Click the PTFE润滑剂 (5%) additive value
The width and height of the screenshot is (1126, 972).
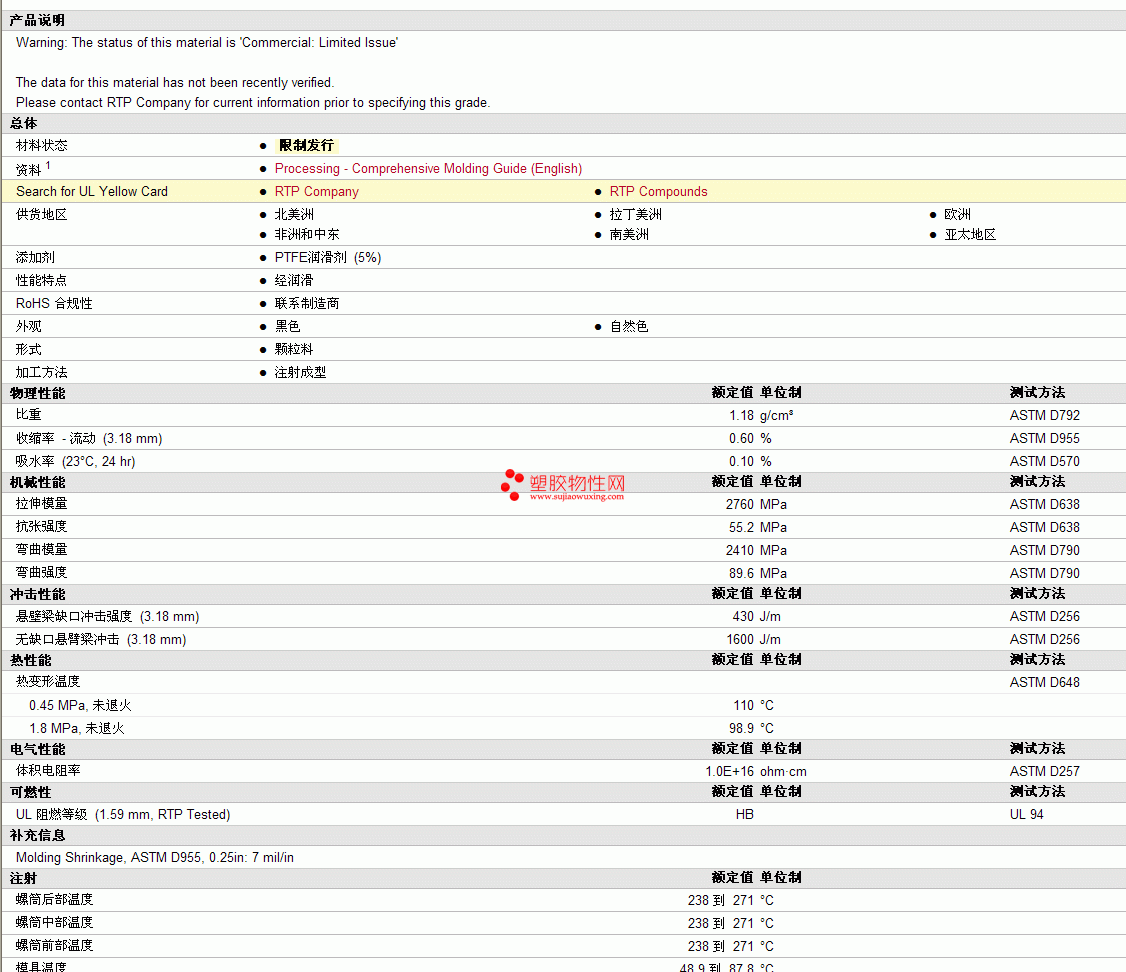(328, 258)
